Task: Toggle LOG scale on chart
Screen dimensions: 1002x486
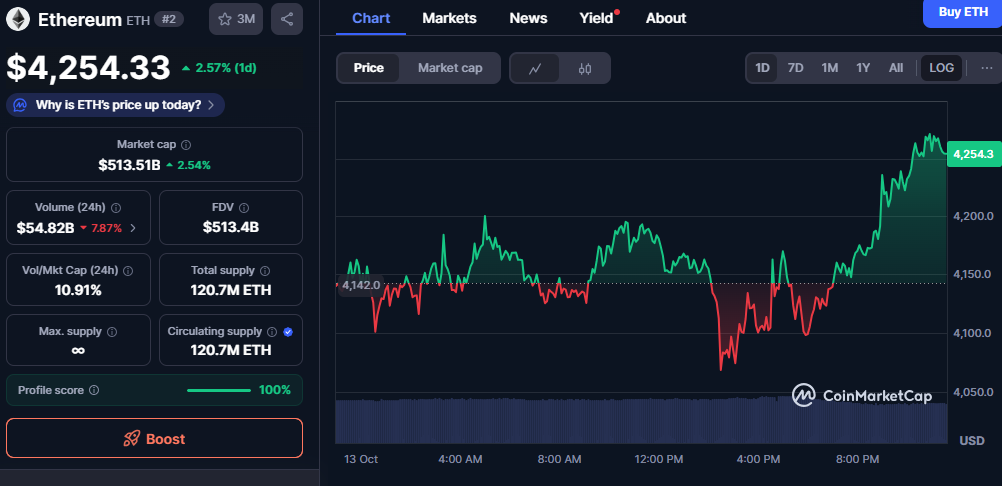Action: tap(941, 68)
